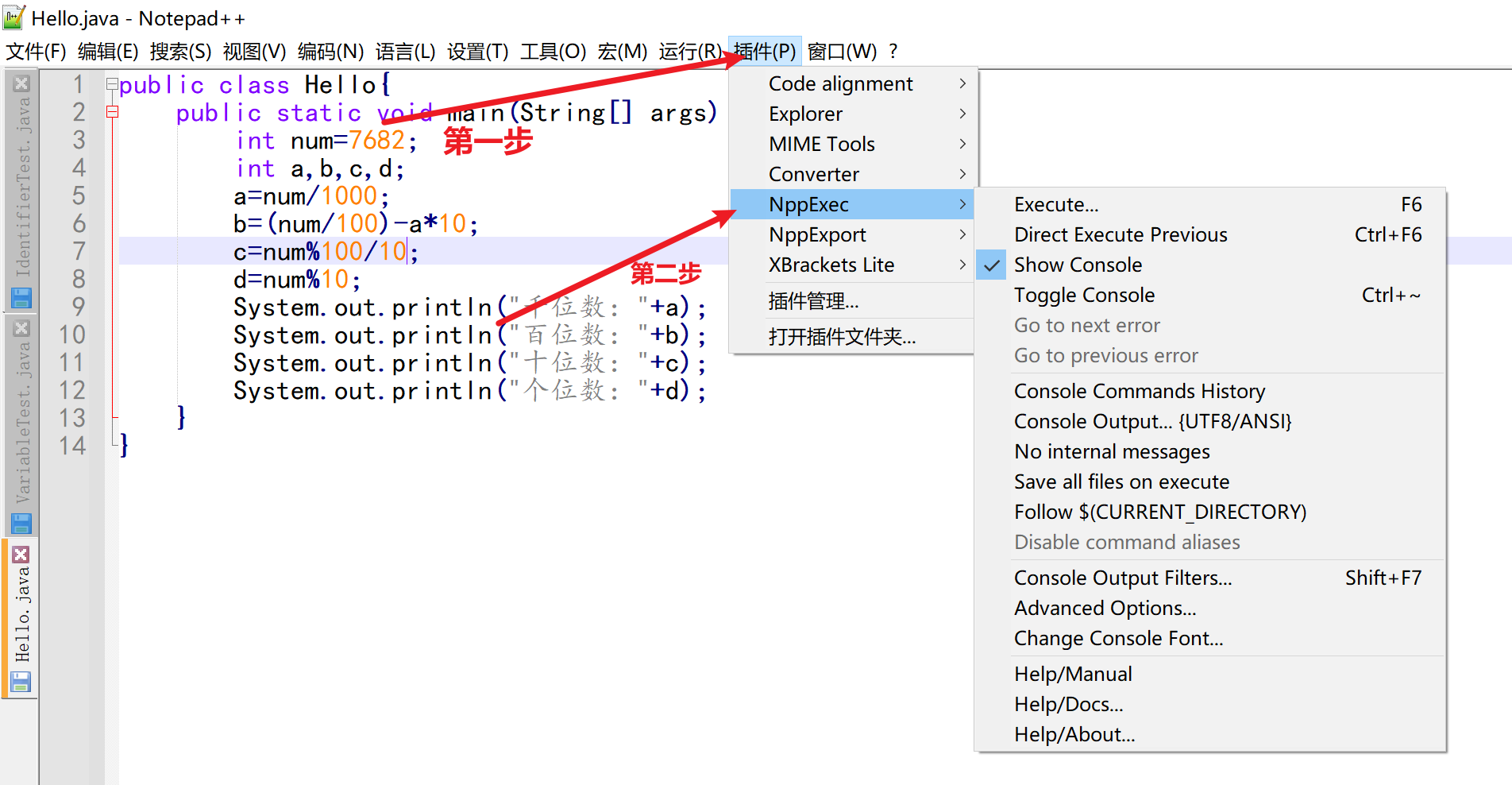The width and height of the screenshot is (1512, 785).
Task: Open the 编码(N) menu
Action: coord(330,52)
